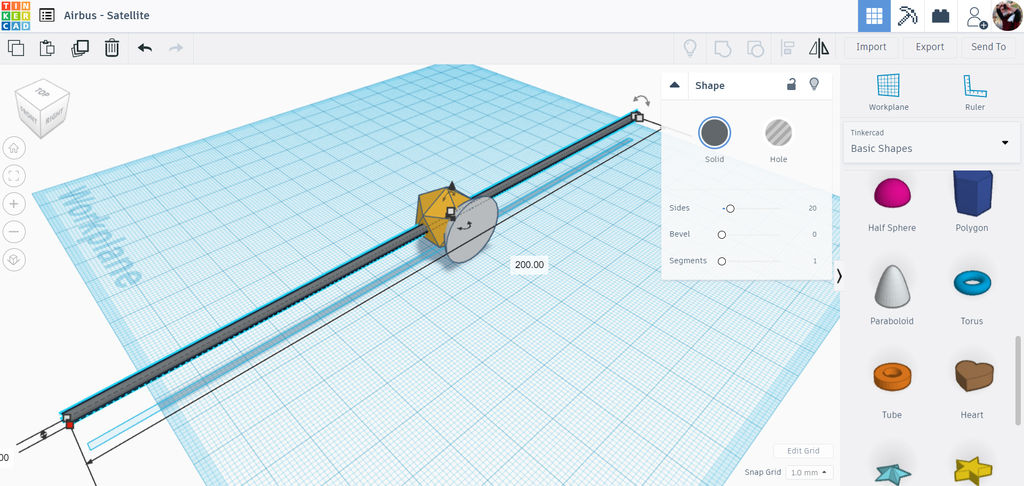Collapse the Shape panel arrow
This screenshot has width=1024, height=486.
click(675, 86)
